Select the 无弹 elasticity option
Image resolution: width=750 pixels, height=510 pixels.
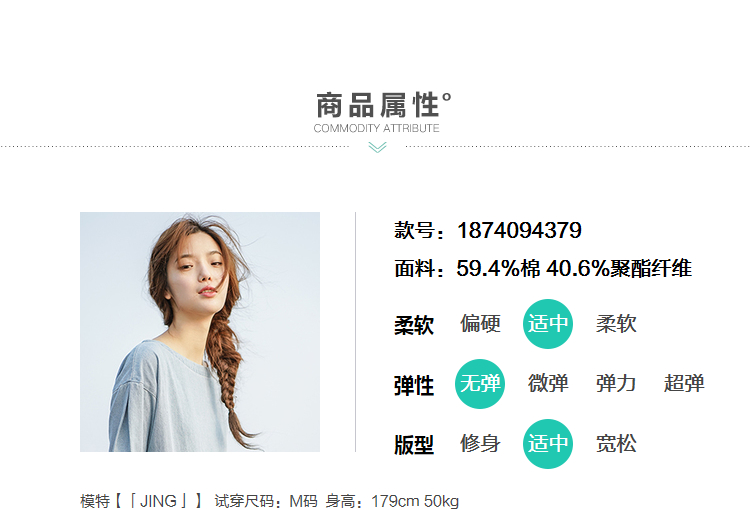click(x=480, y=384)
